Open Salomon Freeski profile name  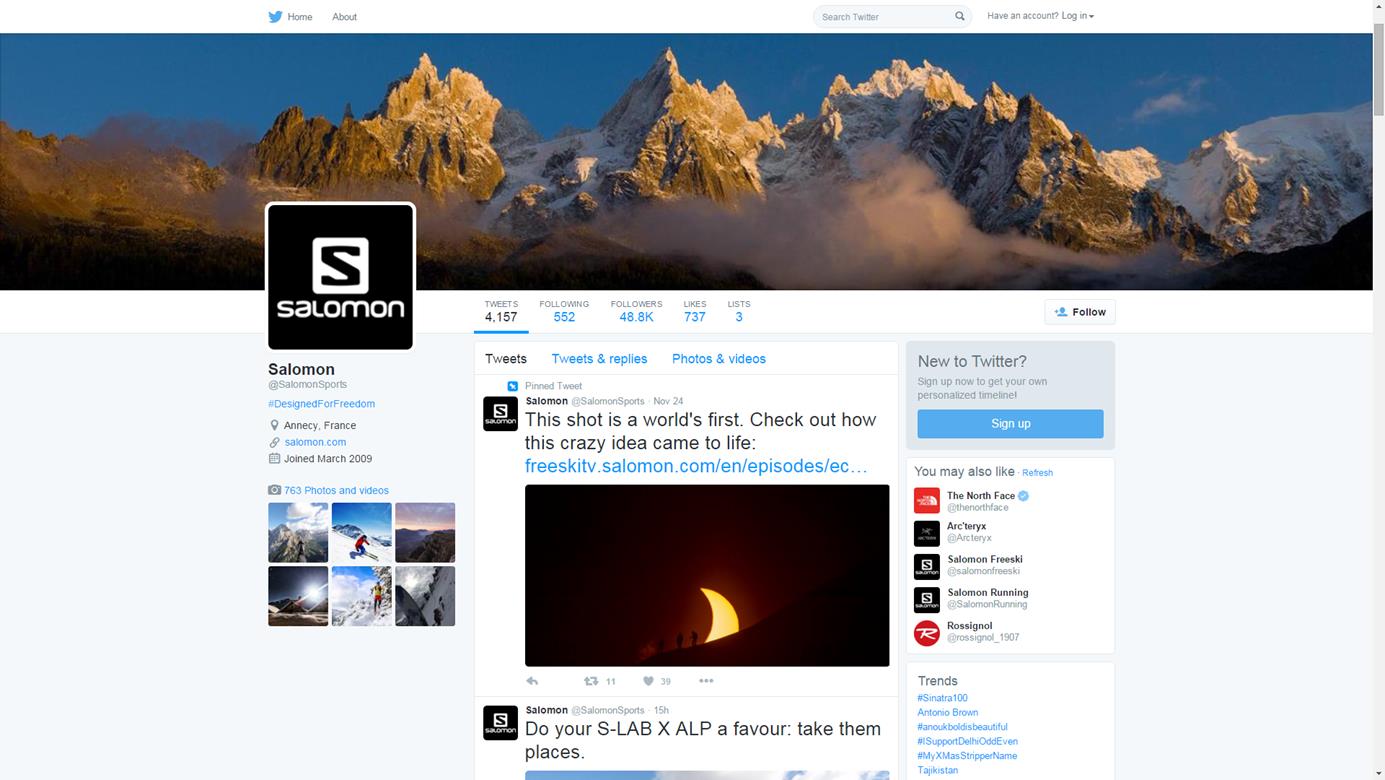point(985,559)
